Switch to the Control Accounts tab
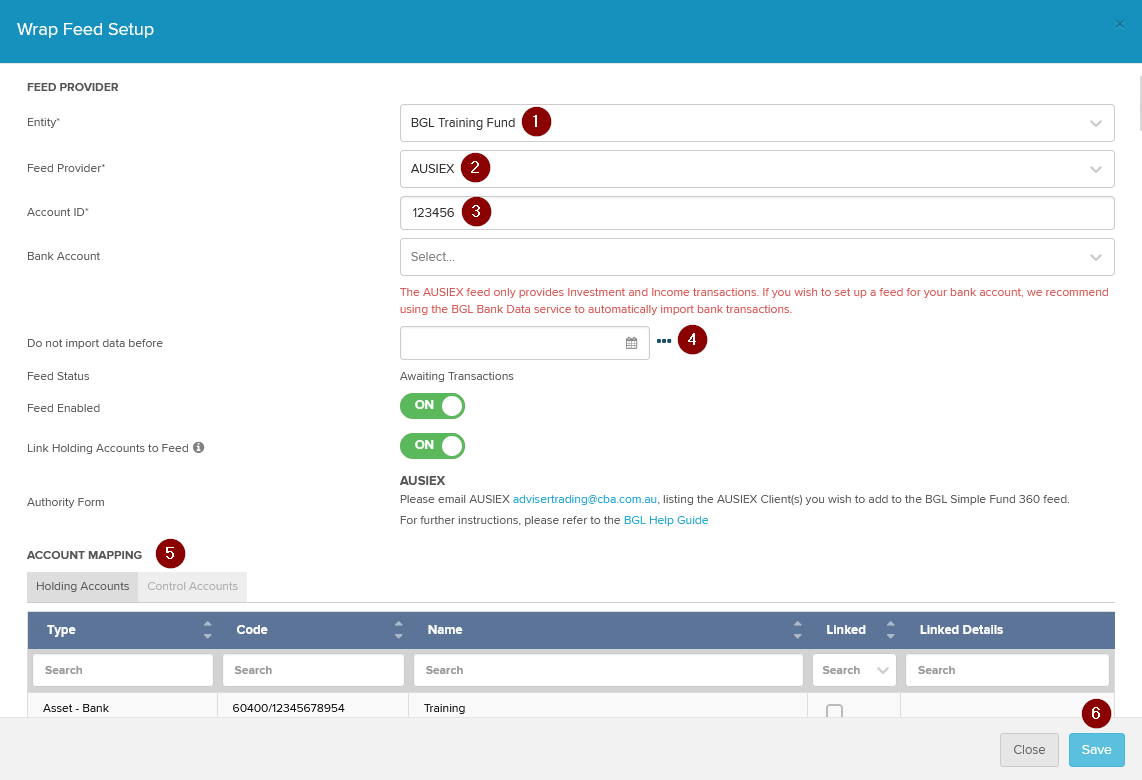 [x=192, y=586]
